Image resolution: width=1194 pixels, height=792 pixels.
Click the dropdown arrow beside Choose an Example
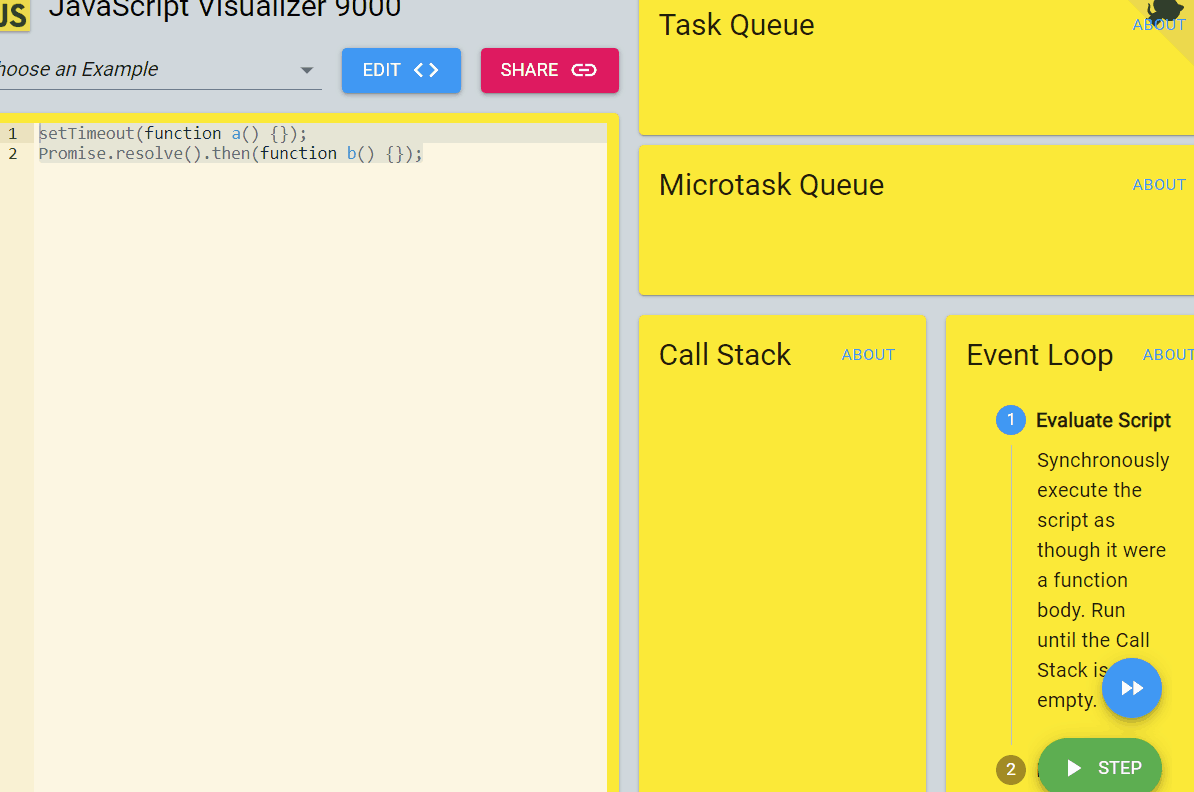pos(306,70)
